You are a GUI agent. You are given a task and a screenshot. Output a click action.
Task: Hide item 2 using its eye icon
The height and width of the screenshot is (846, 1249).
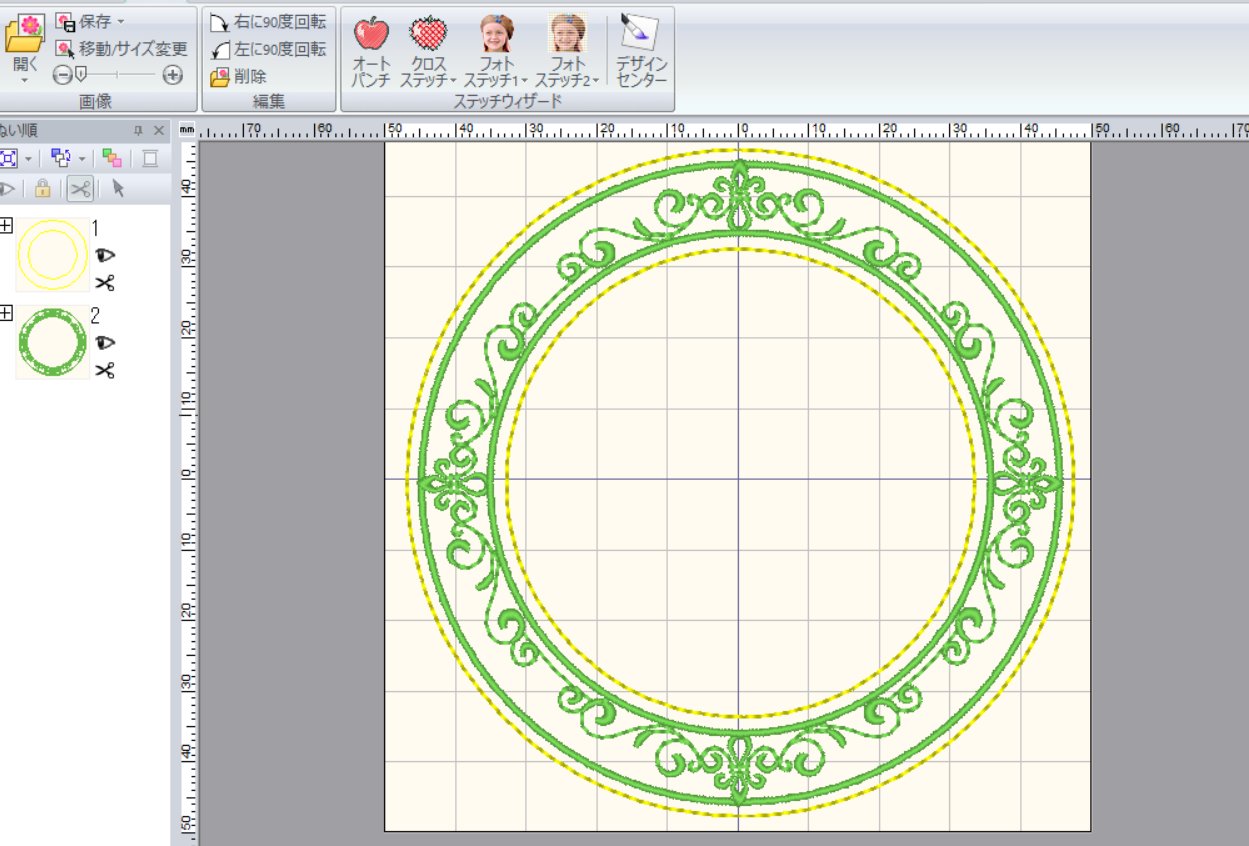[104, 342]
